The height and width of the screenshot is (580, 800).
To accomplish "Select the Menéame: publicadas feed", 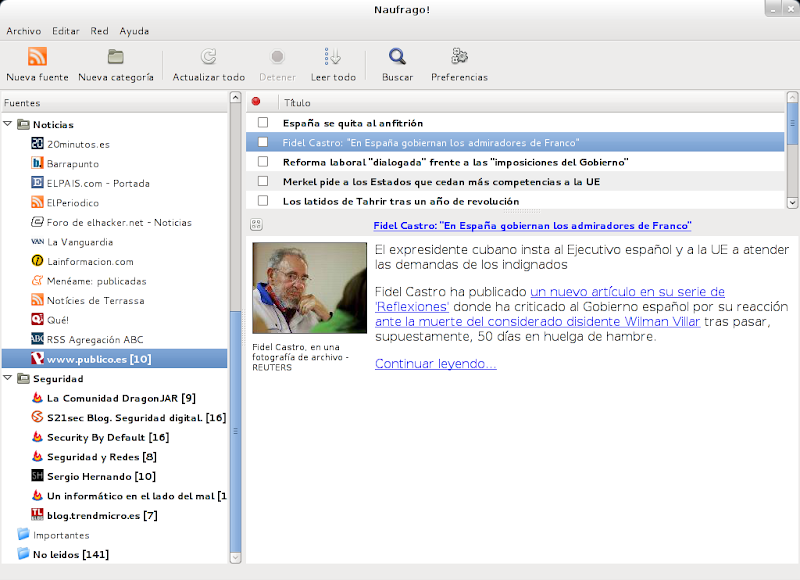I will point(96,281).
